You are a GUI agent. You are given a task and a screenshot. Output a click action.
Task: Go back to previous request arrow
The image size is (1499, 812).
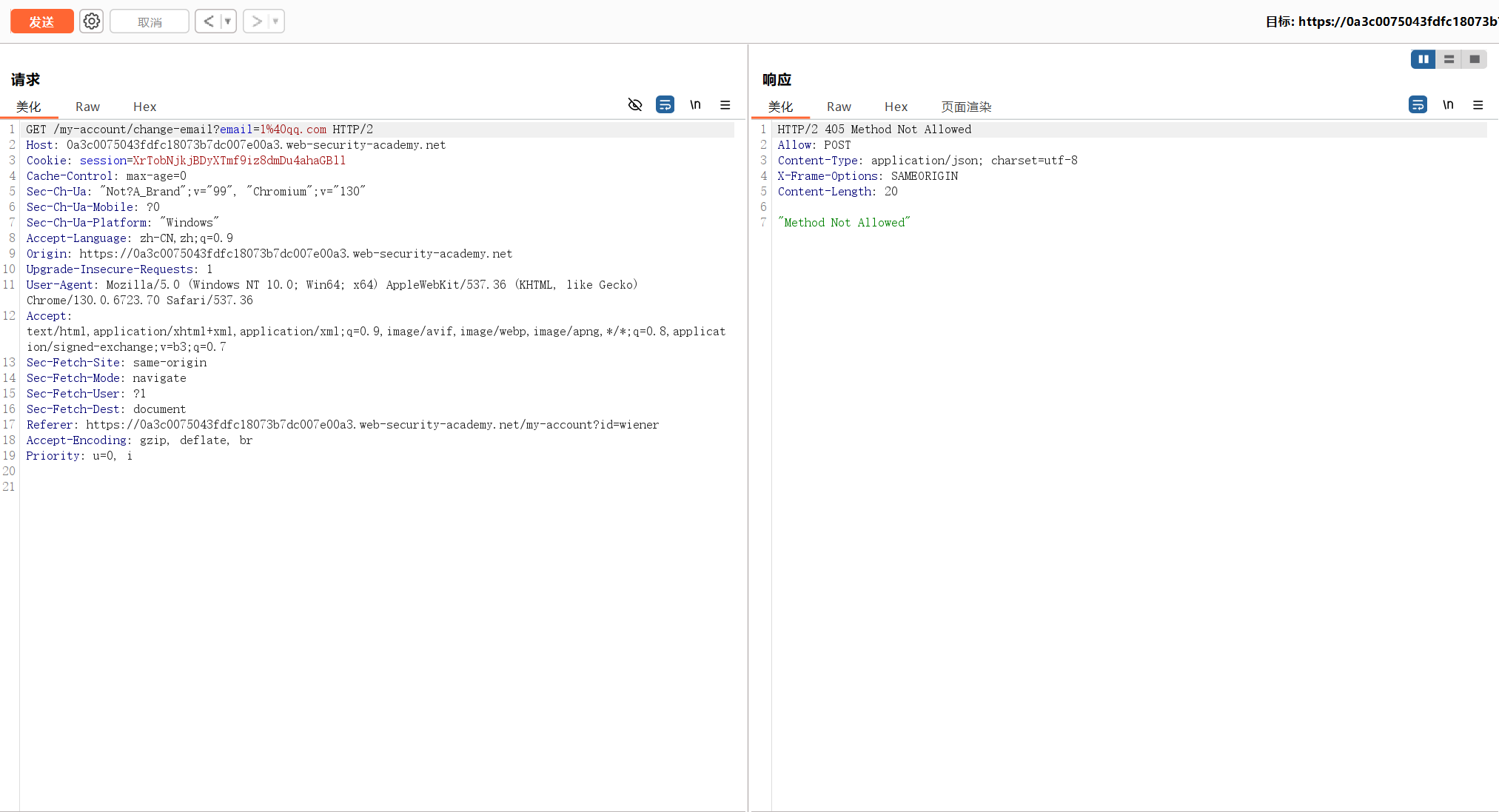pos(209,21)
